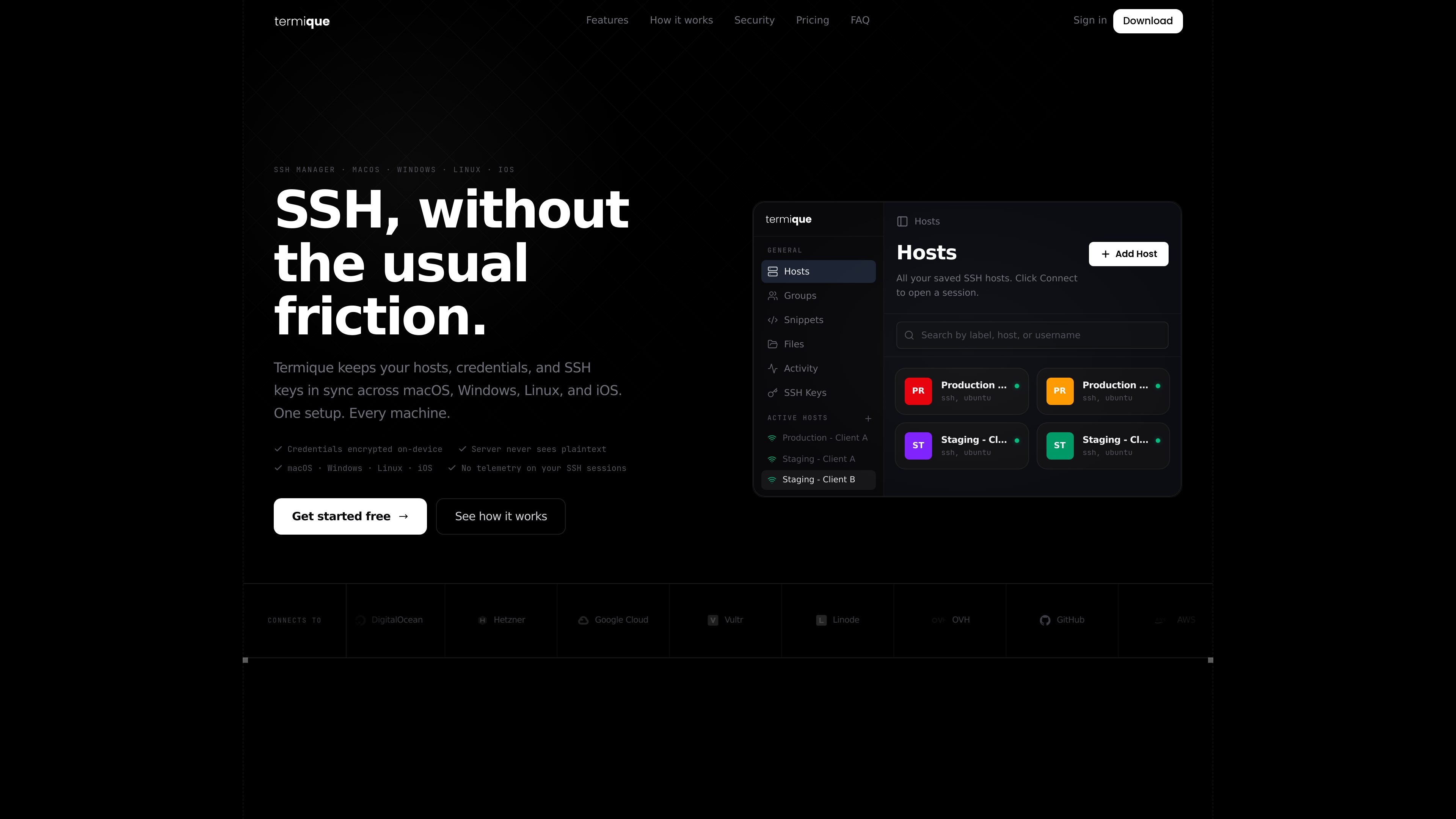Open the Pricing nav item
This screenshot has height=819, width=1456.
tap(812, 20)
